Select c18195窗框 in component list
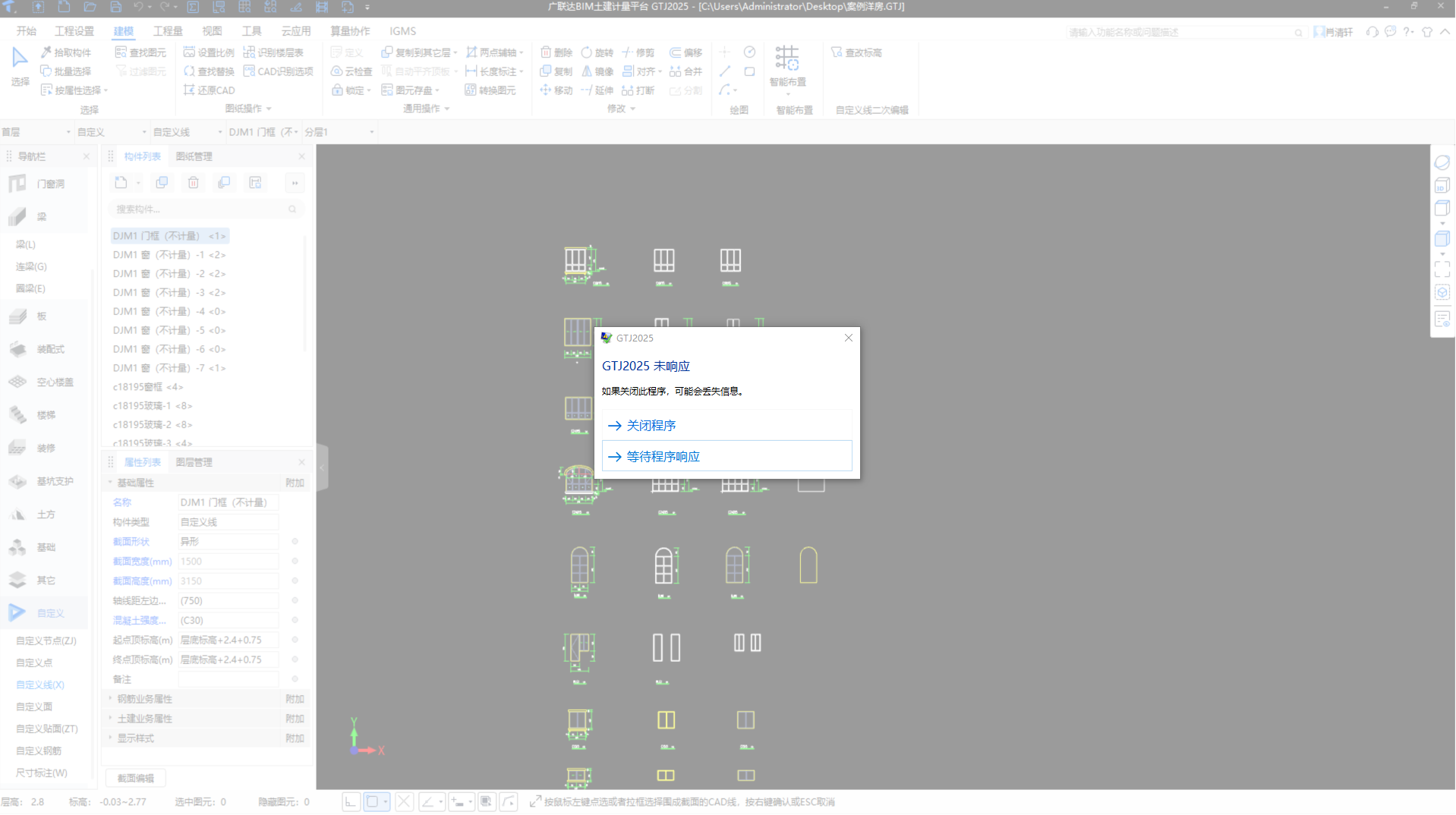 [x=148, y=387]
